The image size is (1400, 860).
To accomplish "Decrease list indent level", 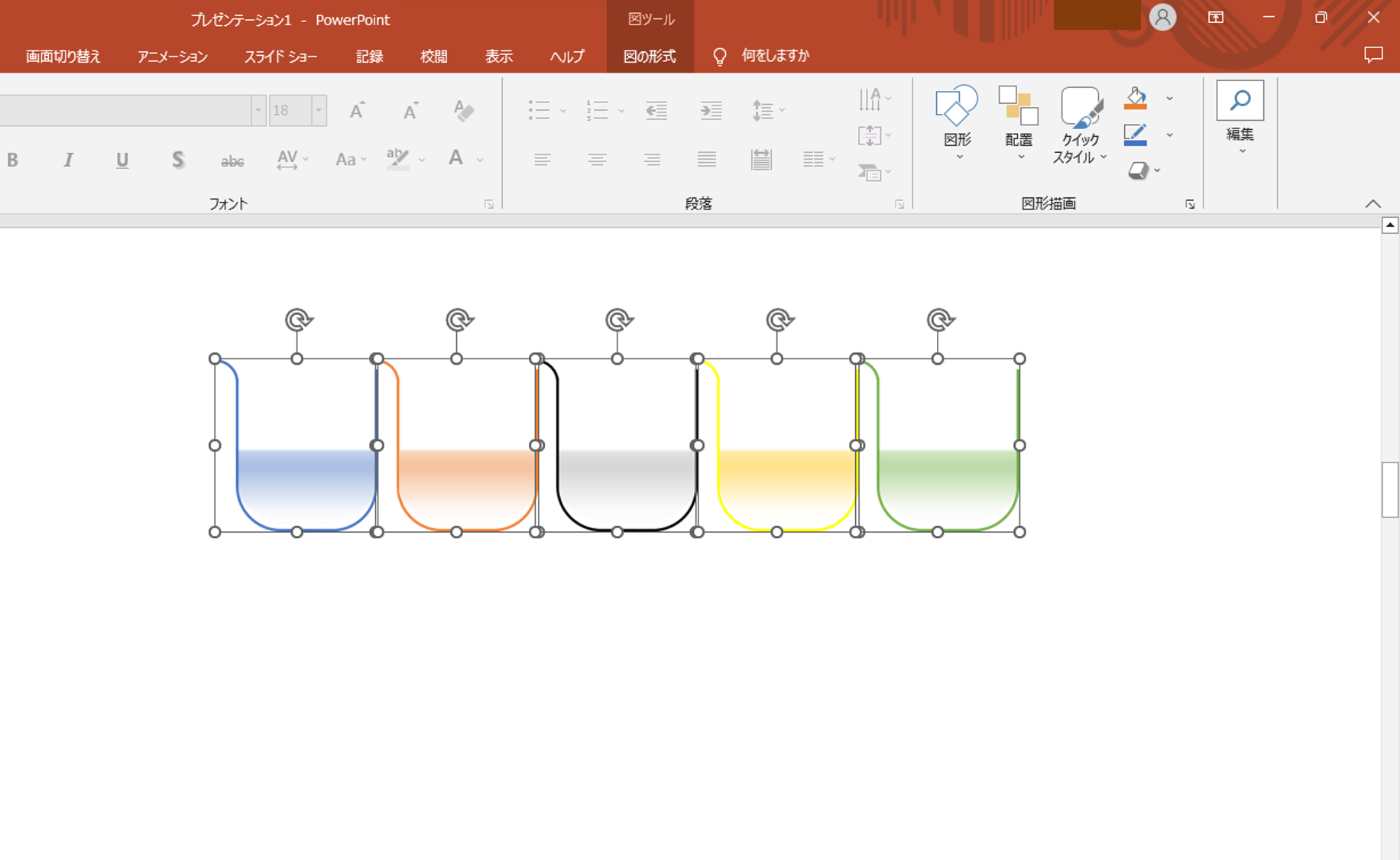I will coord(656,111).
